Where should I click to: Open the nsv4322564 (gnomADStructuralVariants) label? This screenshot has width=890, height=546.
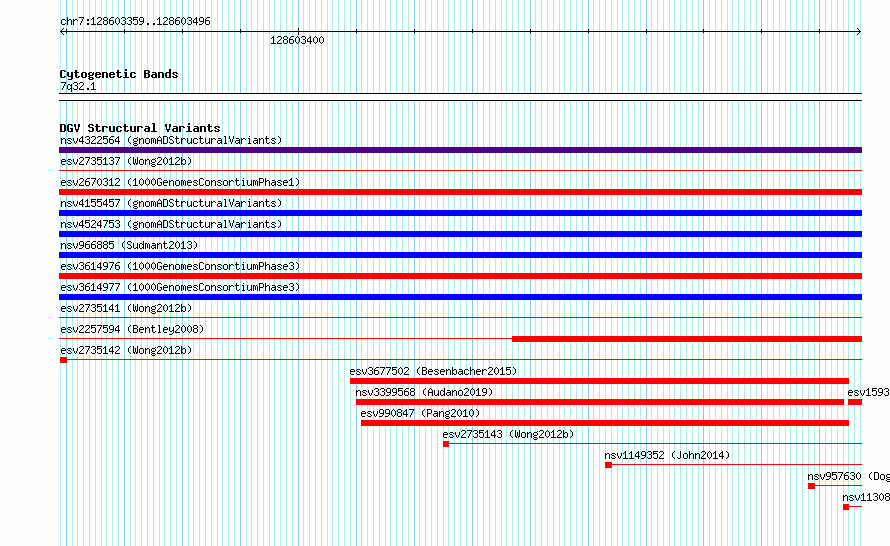(x=171, y=140)
